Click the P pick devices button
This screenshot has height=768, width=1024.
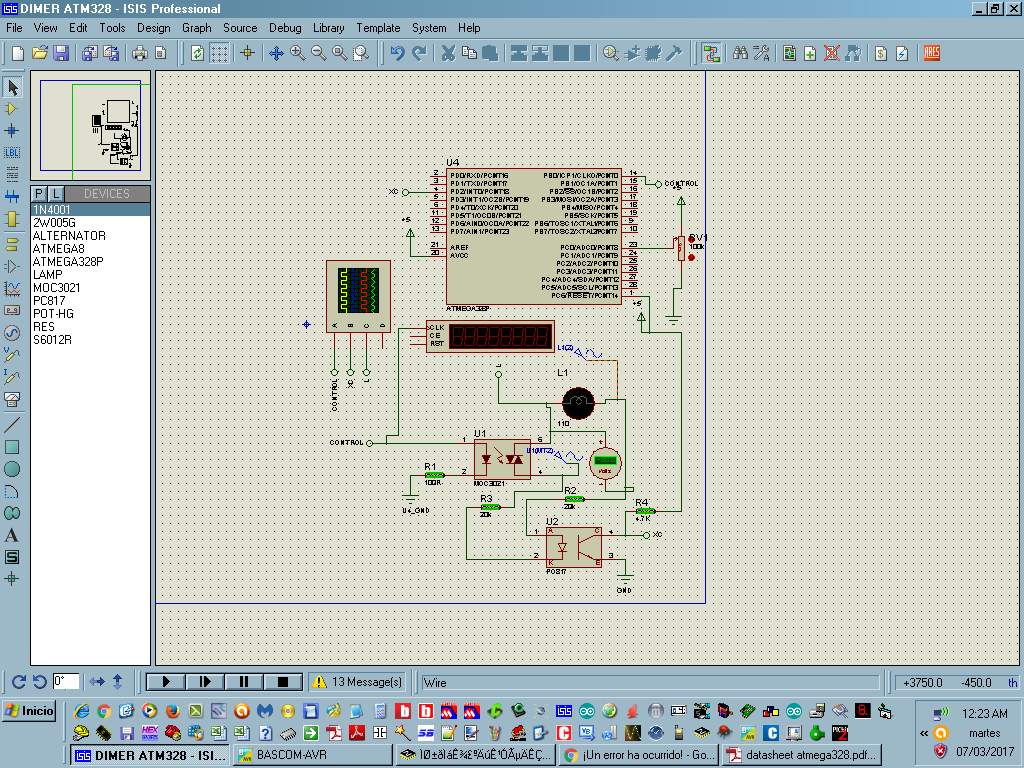pyautogui.click(x=39, y=194)
